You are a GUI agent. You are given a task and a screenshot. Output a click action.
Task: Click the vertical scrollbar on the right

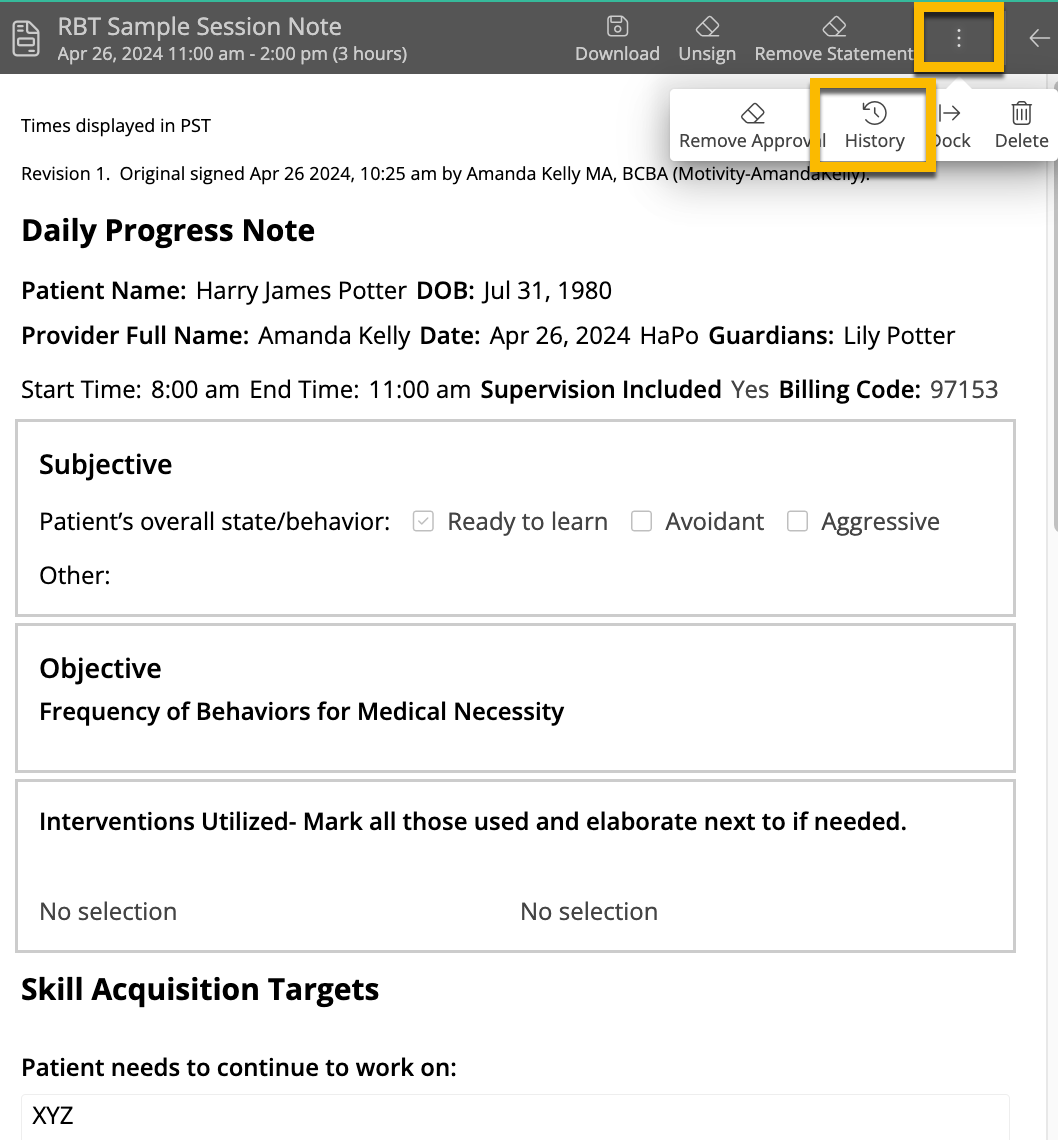1053,300
